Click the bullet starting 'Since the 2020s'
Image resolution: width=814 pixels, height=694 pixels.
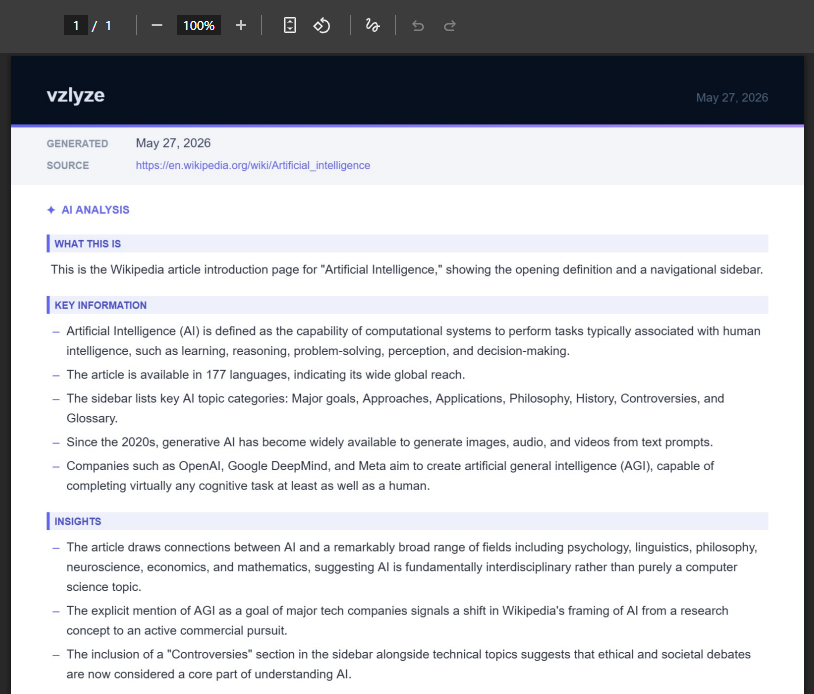coord(389,442)
